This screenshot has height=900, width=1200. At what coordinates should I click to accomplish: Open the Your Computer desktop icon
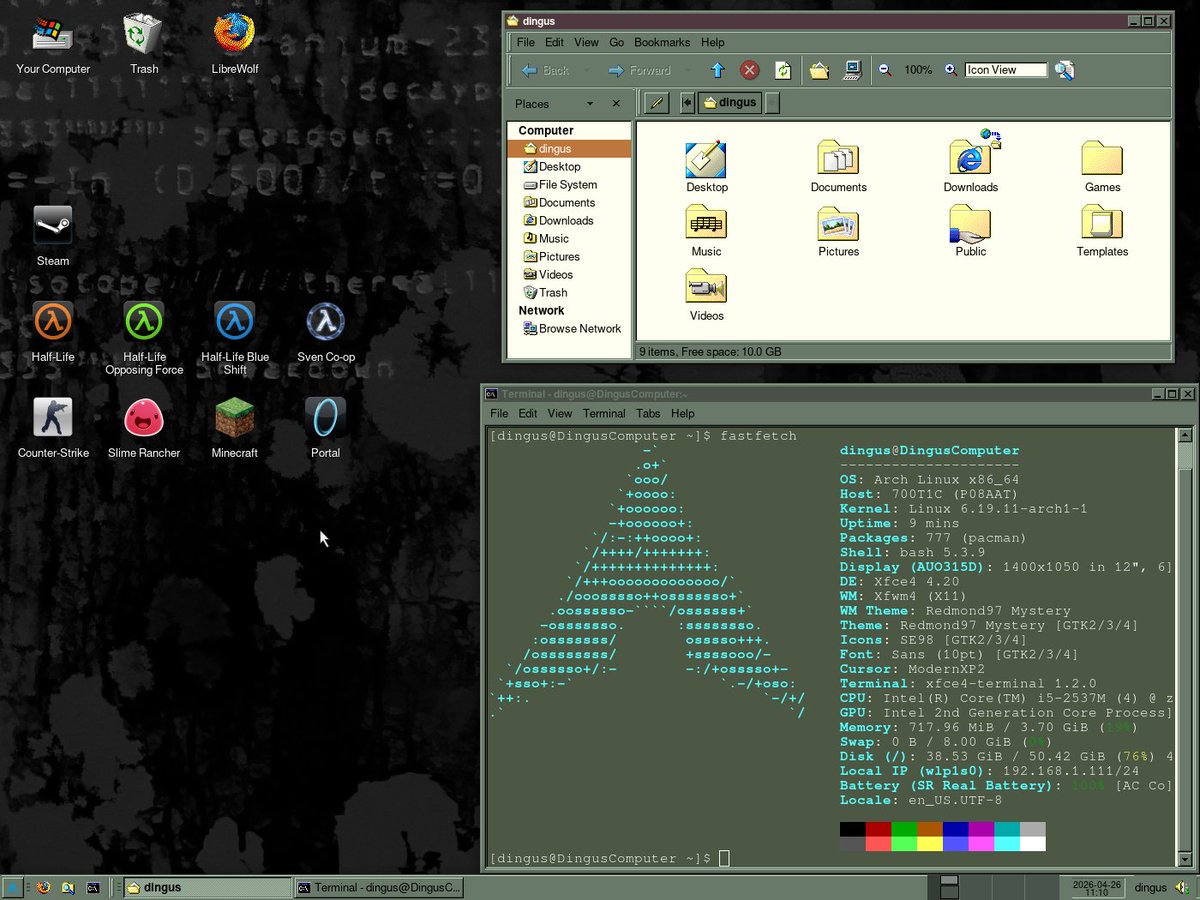[53, 44]
